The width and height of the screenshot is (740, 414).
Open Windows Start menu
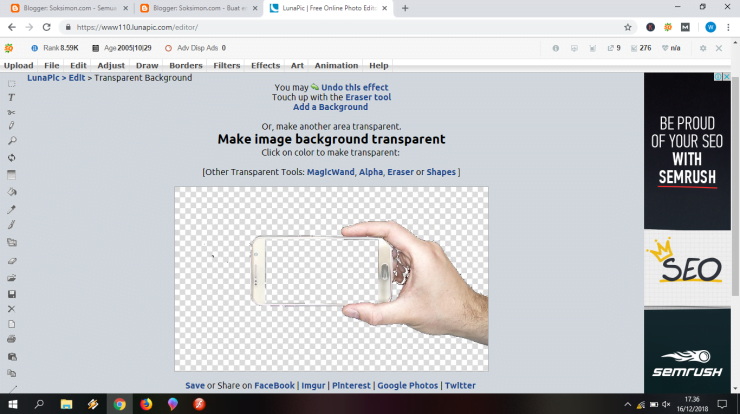coord(13,404)
